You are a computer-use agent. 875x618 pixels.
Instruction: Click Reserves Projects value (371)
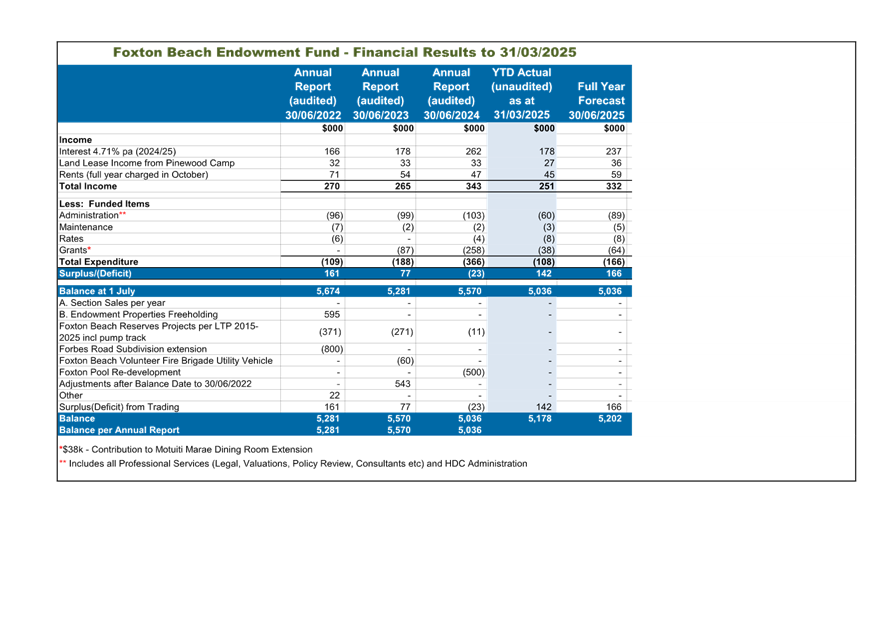(330, 332)
